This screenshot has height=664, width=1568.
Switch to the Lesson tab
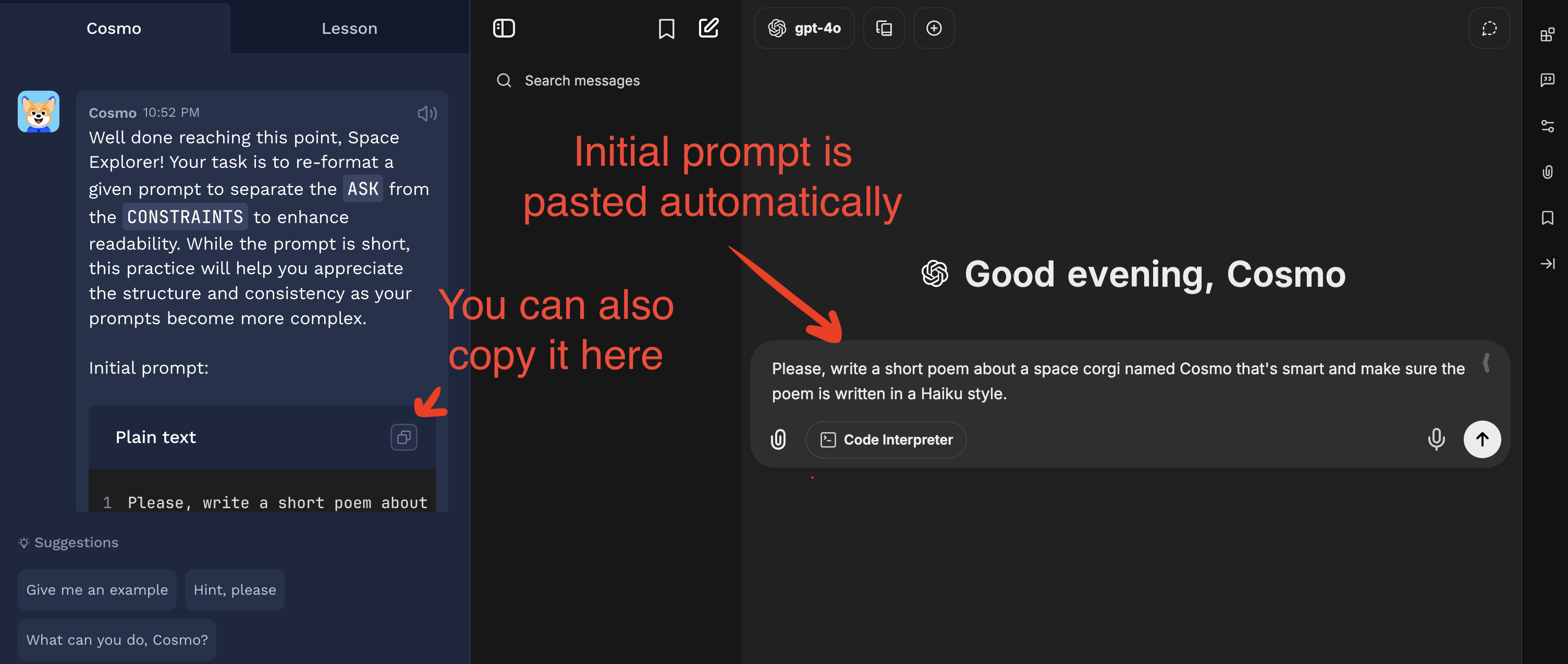(x=349, y=28)
